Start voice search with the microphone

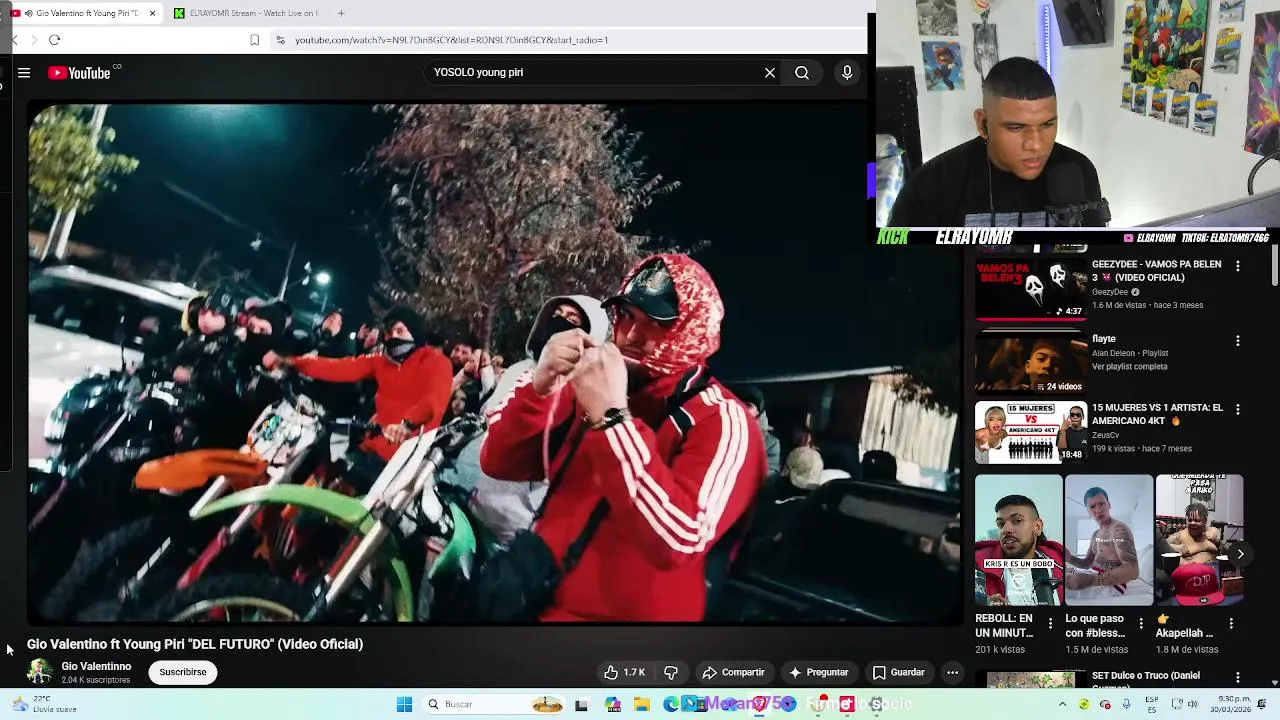(847, 73)
